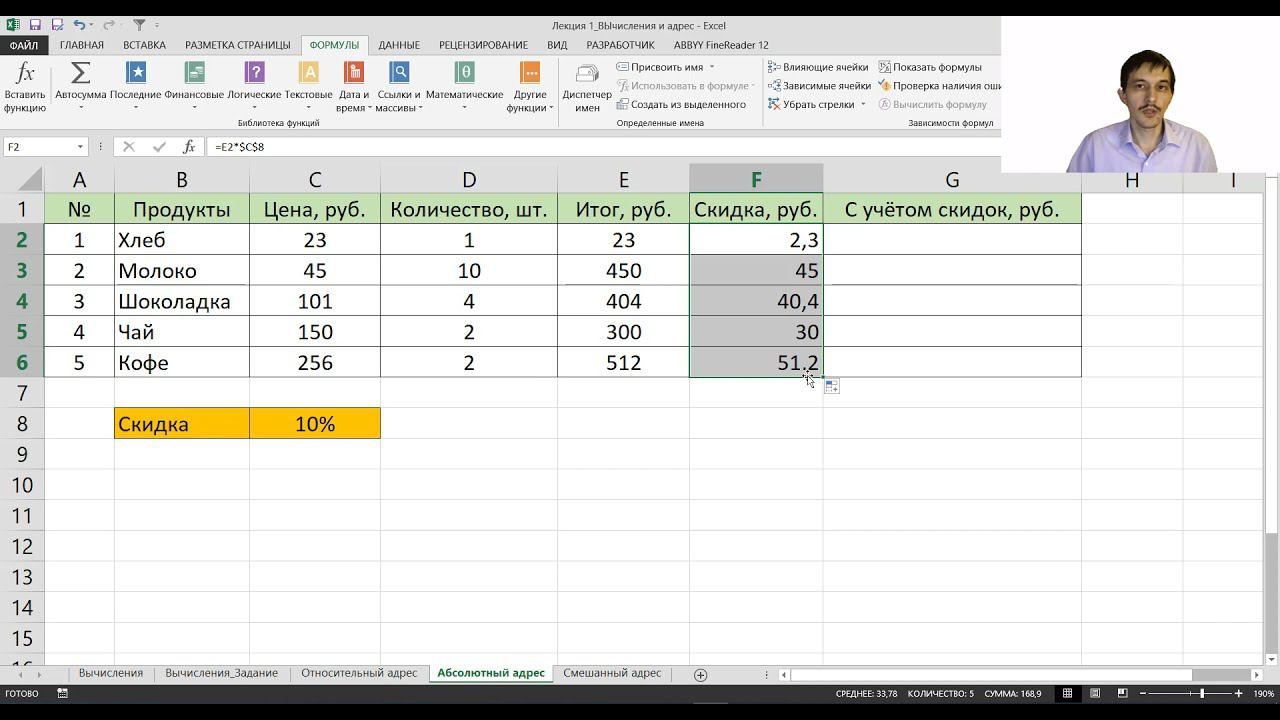
Task: Click Зависимые ячейки to trace dependents
Action: click(x=819, y=86)
